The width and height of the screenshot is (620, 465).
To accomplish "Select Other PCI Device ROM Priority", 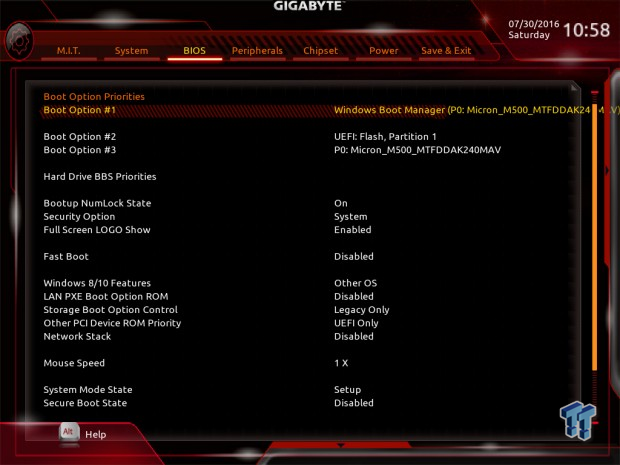I will coord(112,323).
